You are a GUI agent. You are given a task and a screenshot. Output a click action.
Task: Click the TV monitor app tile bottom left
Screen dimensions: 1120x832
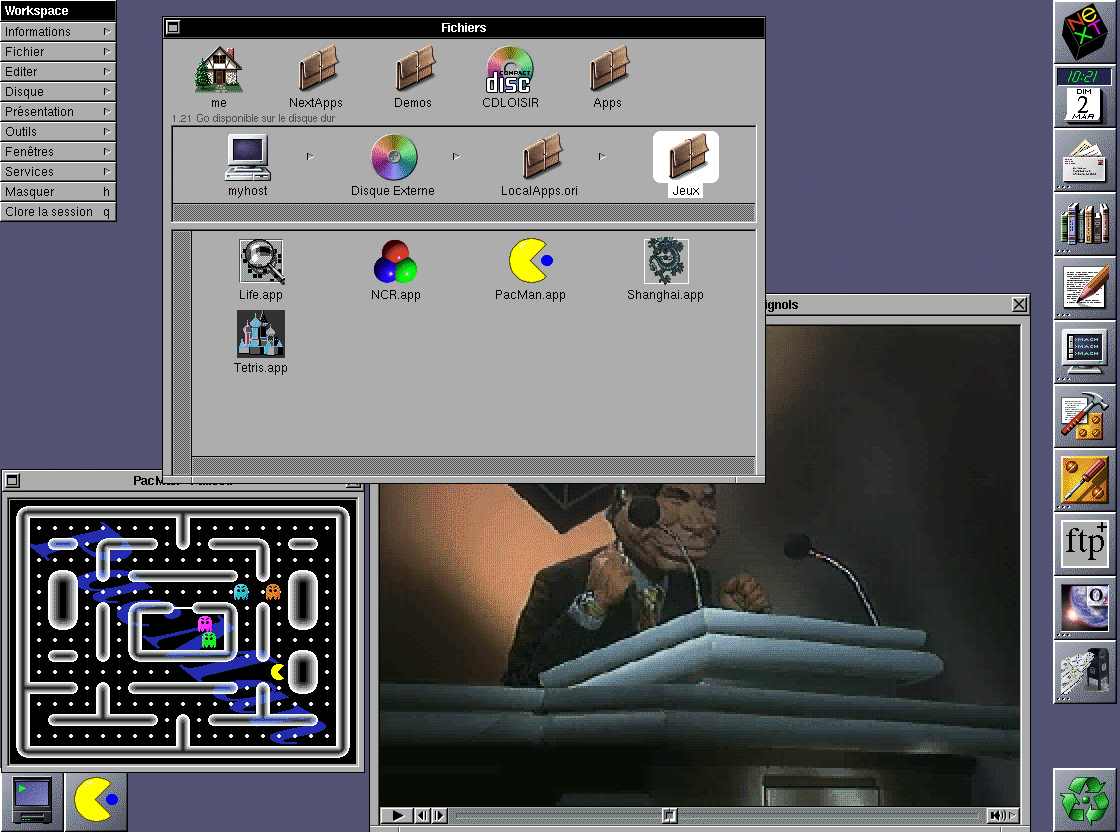pos(32,802)
